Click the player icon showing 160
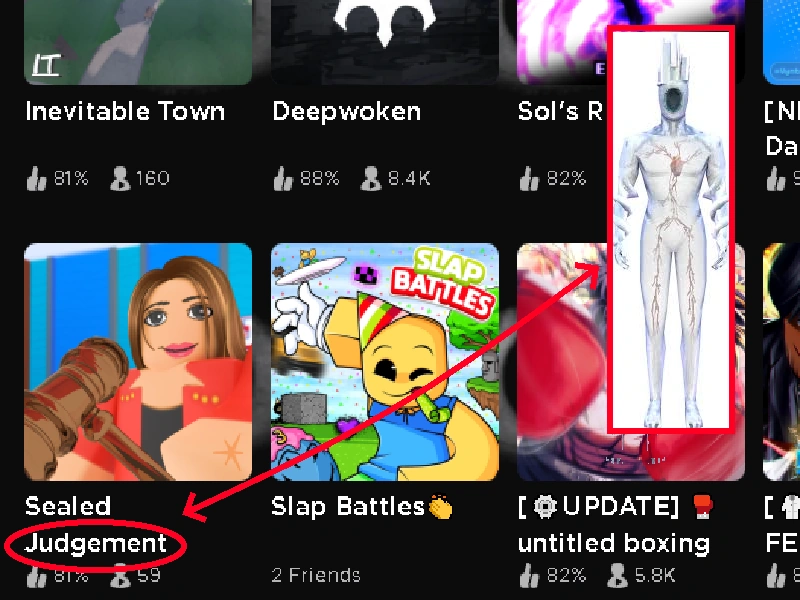The height and width of the screenshot is (600, 800). coord(120,179)
